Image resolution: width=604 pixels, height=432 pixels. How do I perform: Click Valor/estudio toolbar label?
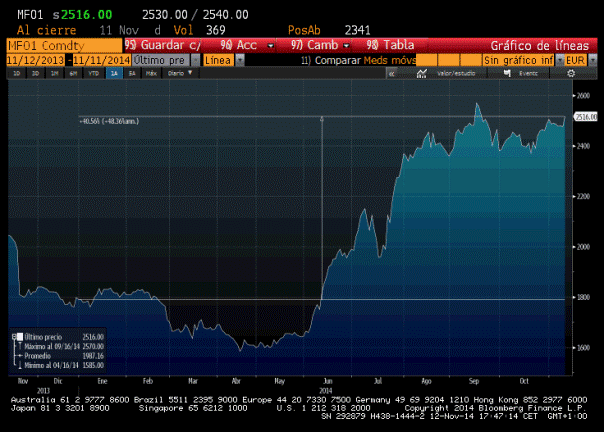(x=456, y=73)
